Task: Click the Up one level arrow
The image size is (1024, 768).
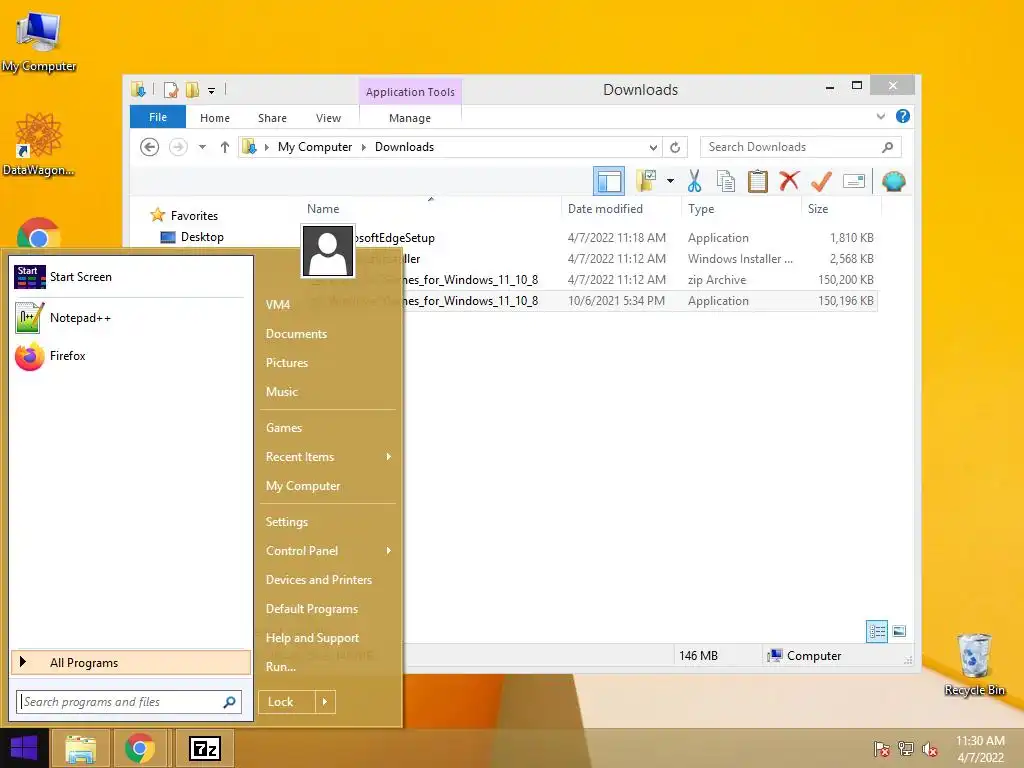Action: coord(225,147)
